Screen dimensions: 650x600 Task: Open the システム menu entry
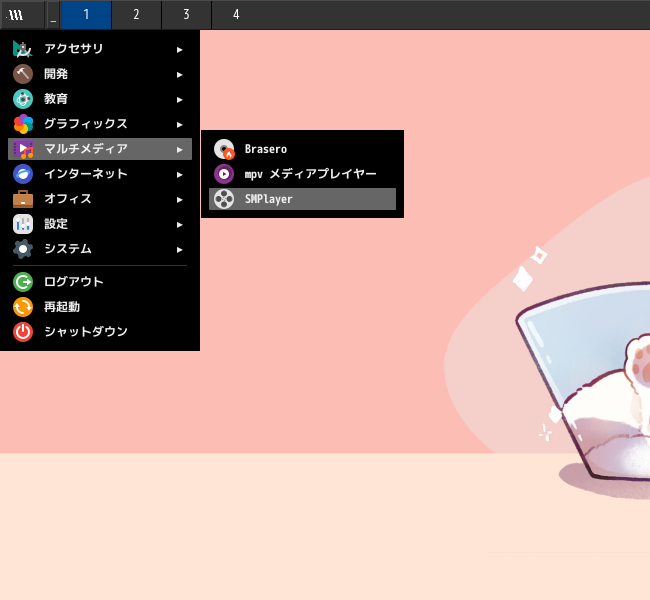point(100,249)
